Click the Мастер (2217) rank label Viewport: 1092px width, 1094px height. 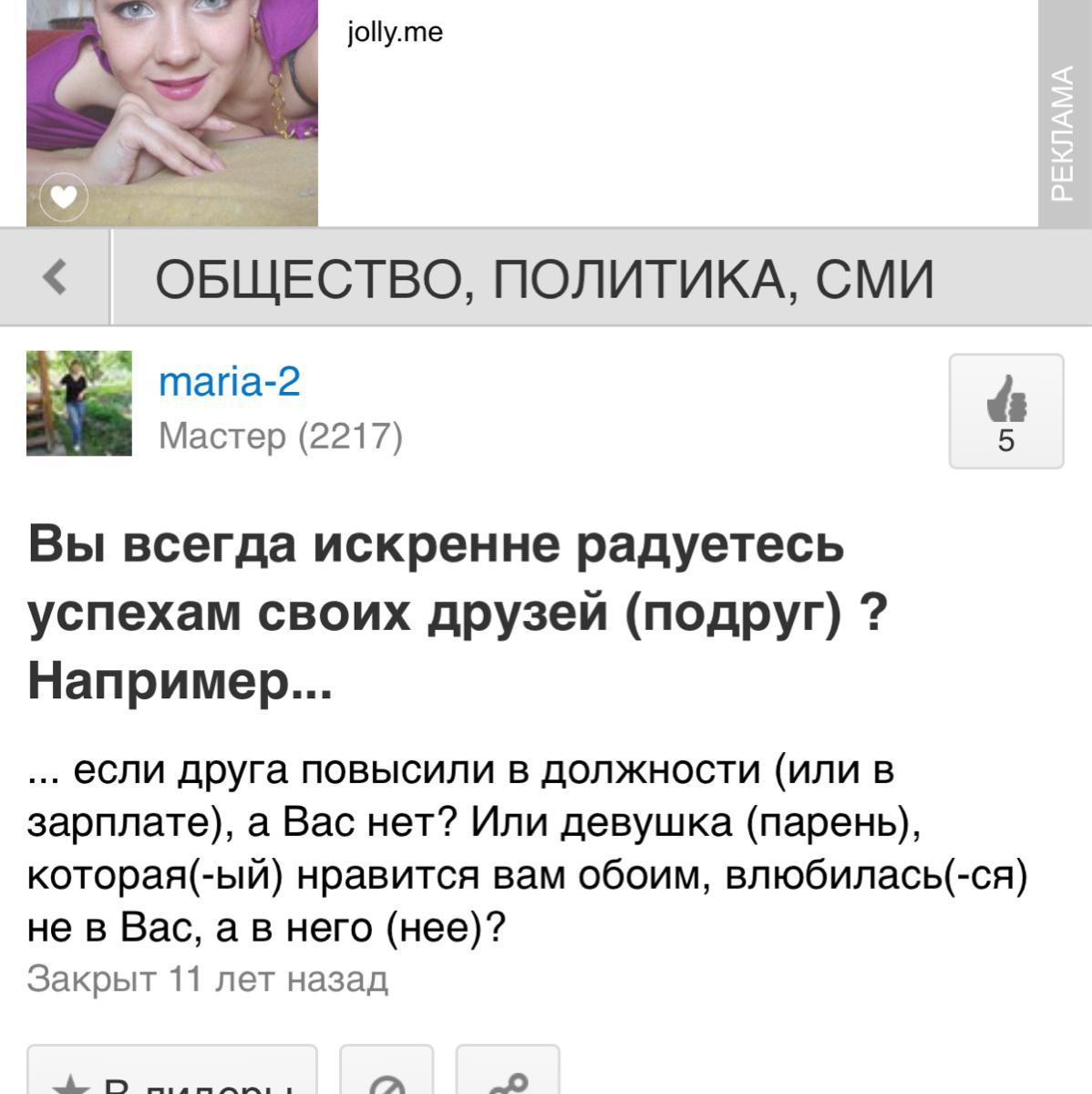point(281,436)
